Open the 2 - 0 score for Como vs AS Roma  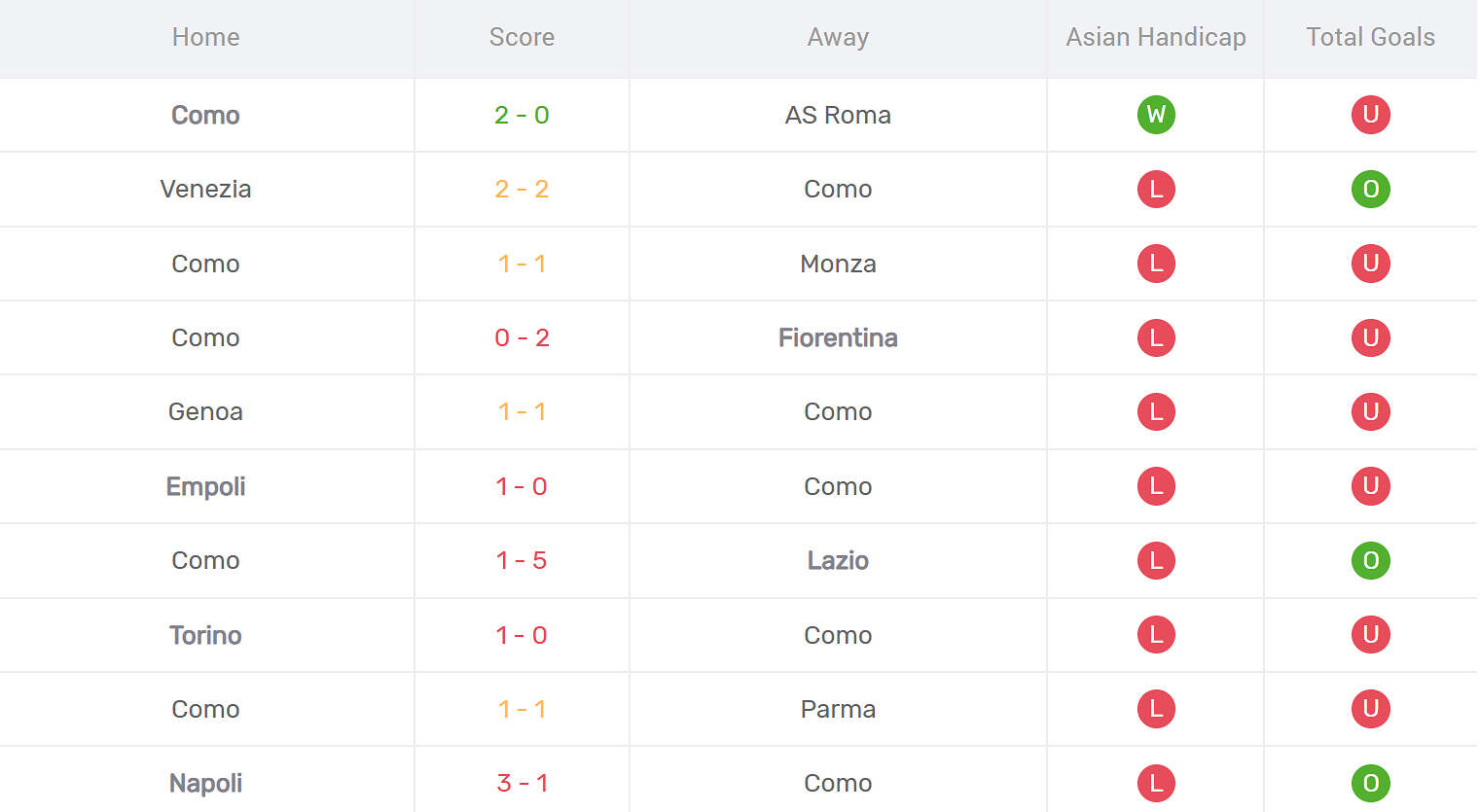coord(522,115)
